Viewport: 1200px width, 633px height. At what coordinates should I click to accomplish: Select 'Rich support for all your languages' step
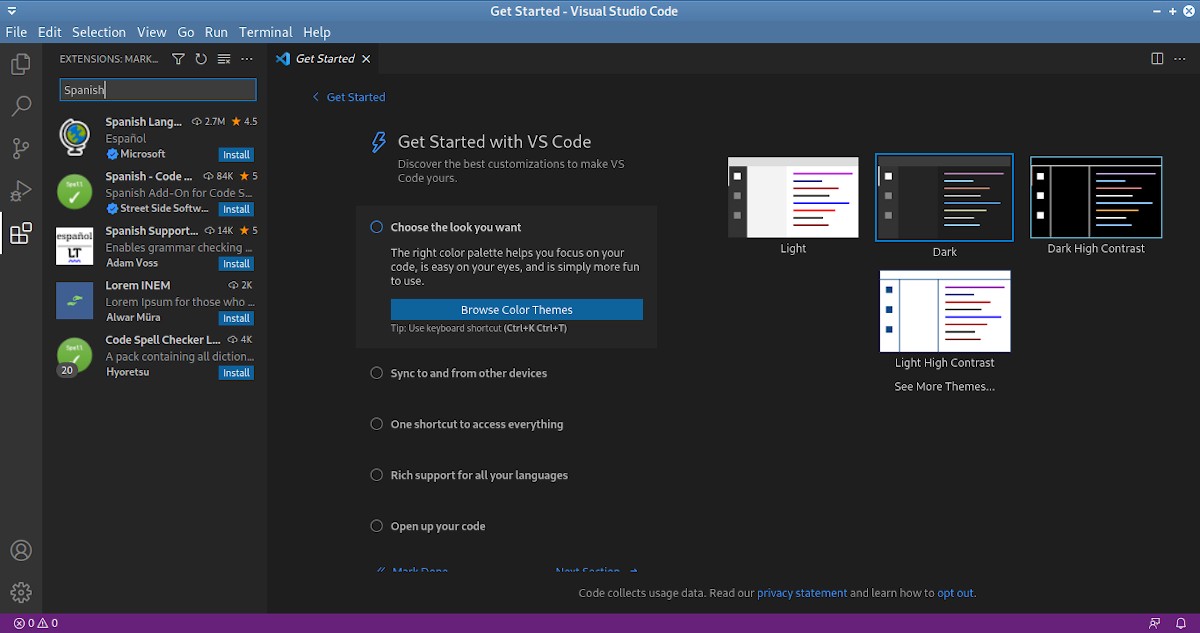click(x=478, y=475)
